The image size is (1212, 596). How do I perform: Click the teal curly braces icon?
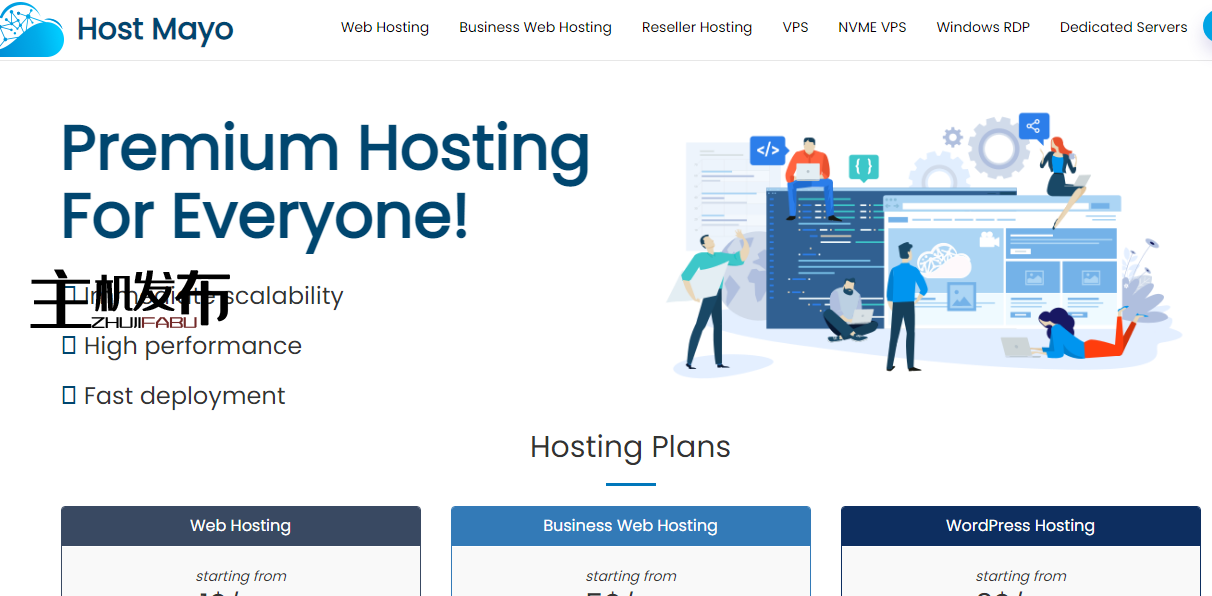point(864,166)
